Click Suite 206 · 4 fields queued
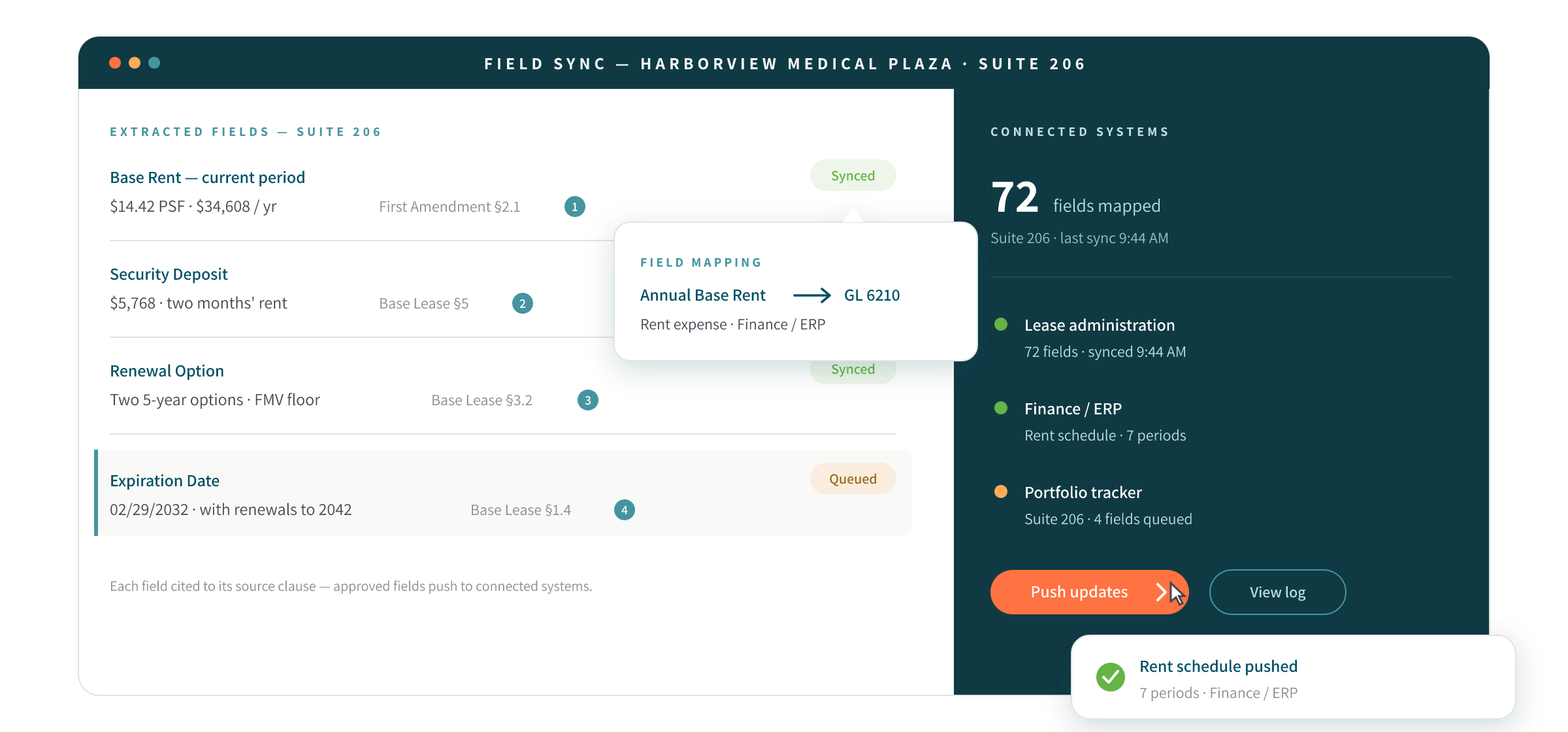The image size is (1568, 732). [x=1108, y=519]
